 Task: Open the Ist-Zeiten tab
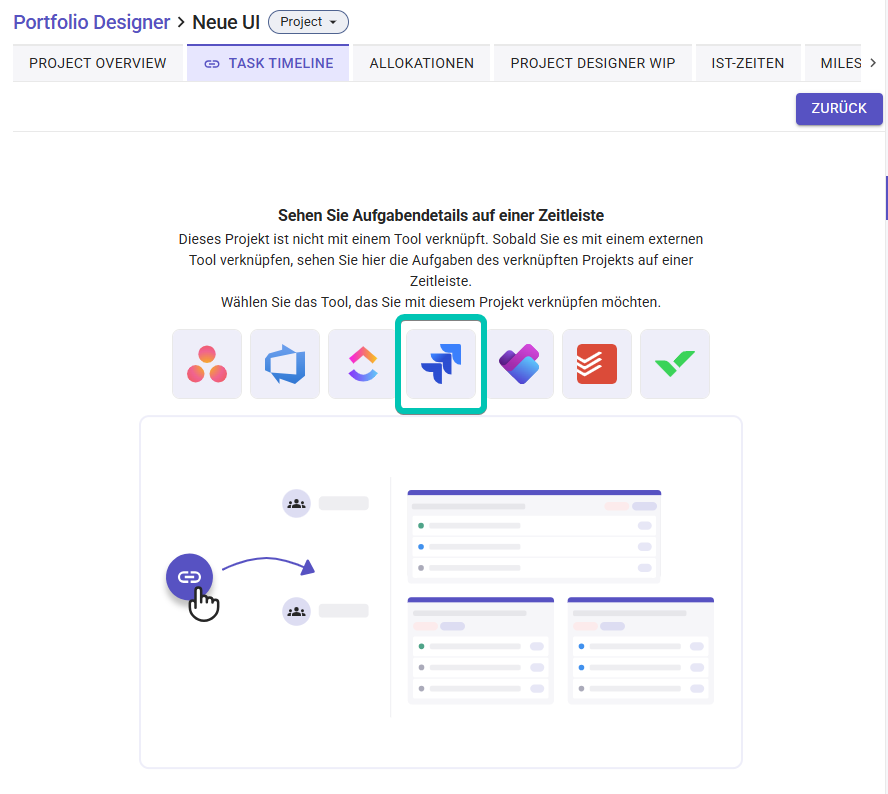(x=748, y=63)
